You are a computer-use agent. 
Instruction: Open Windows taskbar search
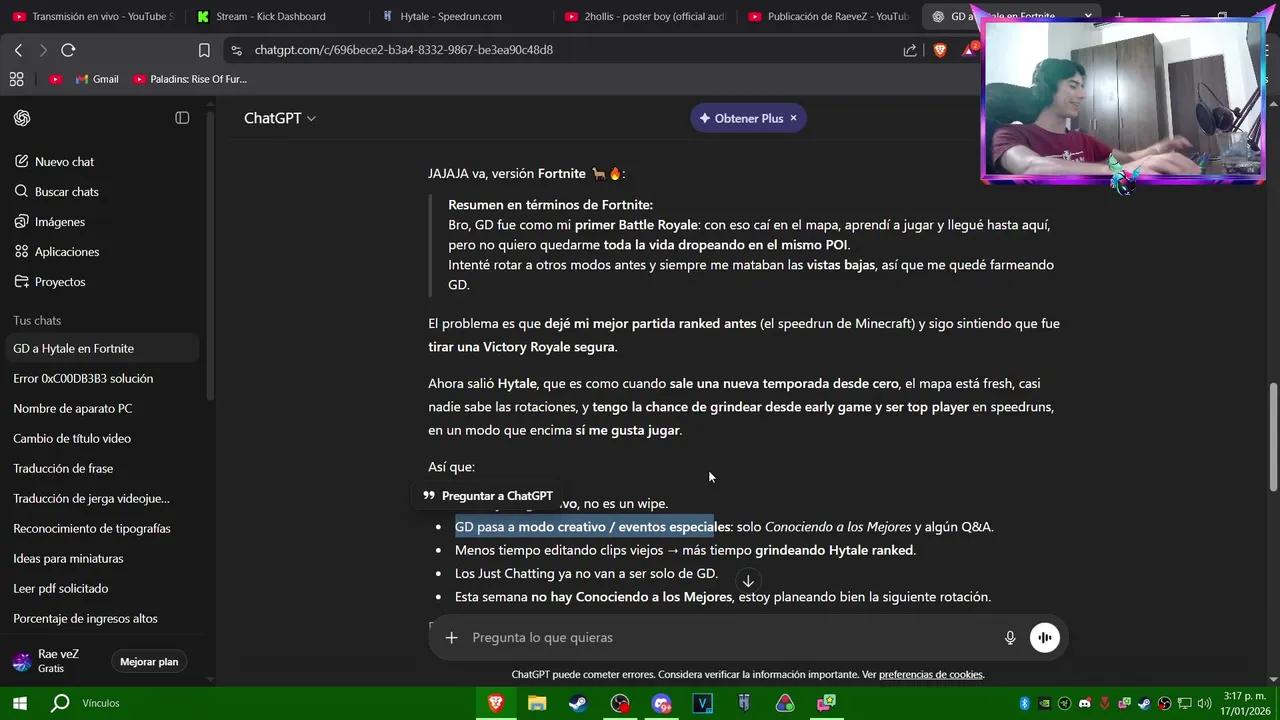coord(60,703)
